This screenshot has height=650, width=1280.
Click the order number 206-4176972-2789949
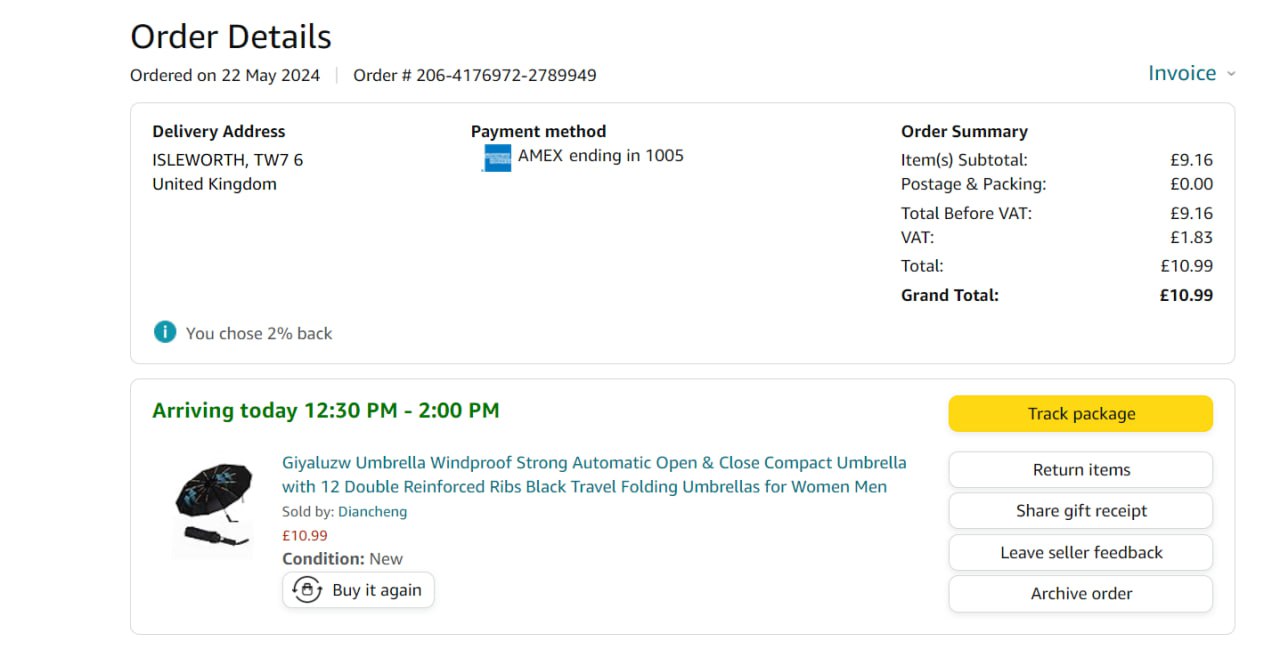(x=506, y=75)
